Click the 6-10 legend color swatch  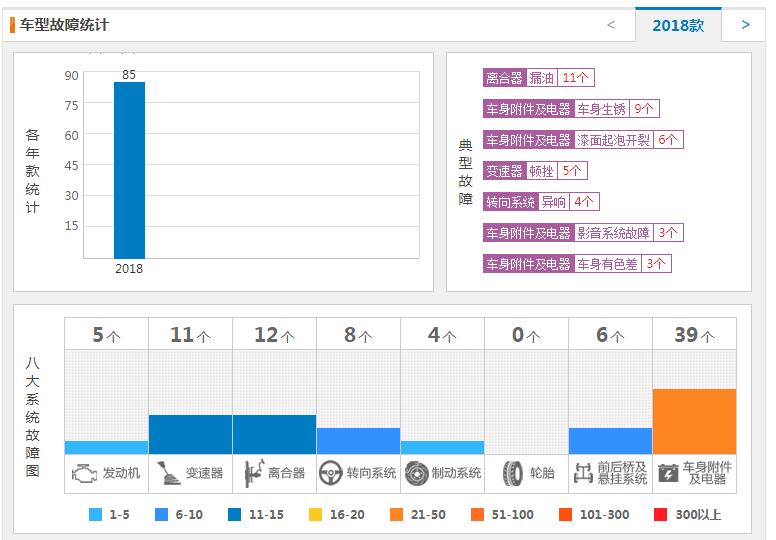[x=161, y=515]
